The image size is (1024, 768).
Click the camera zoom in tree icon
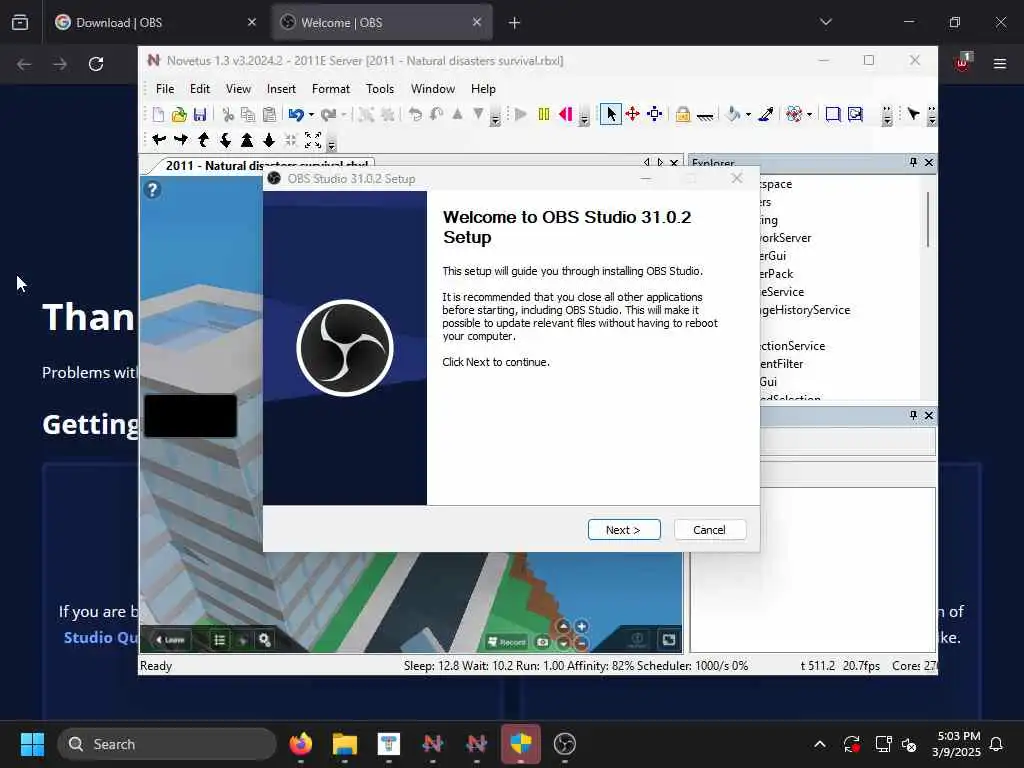[247, 140]
